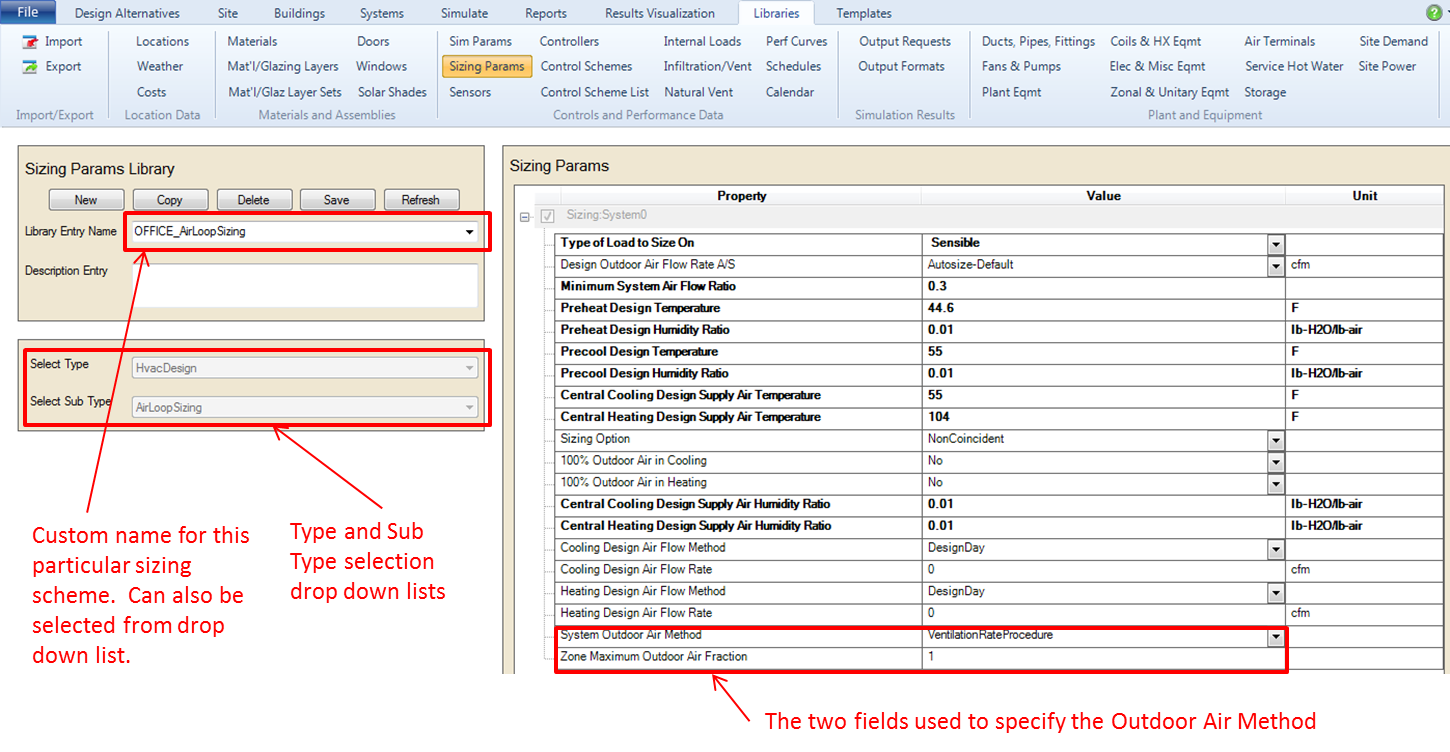Collapse the Sizing:System0 tree node
Viewport: 1450px width, 752px height.
525,217
